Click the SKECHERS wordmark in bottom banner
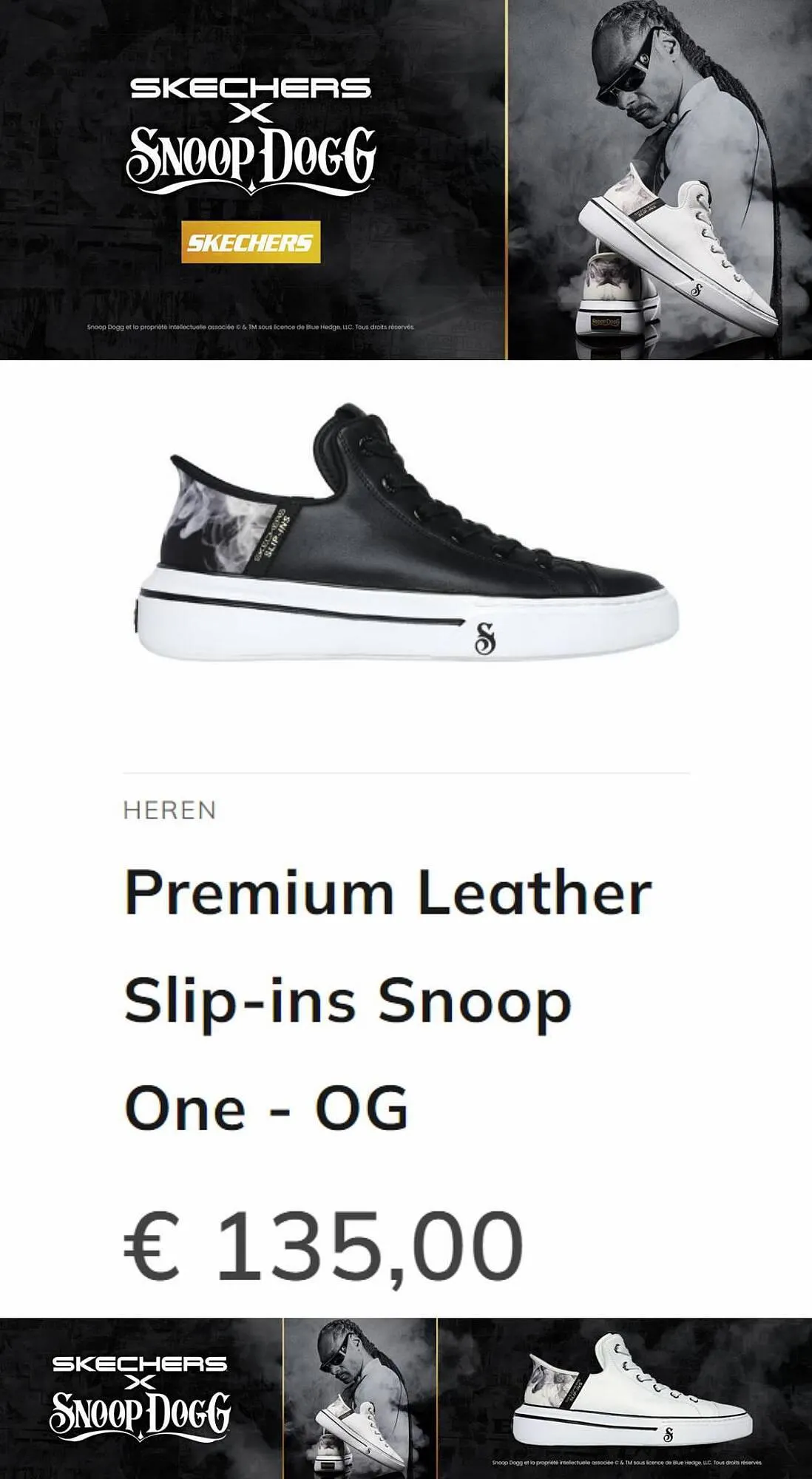Viewport: 812px width, 1479px height. (x=140, y=1364)
